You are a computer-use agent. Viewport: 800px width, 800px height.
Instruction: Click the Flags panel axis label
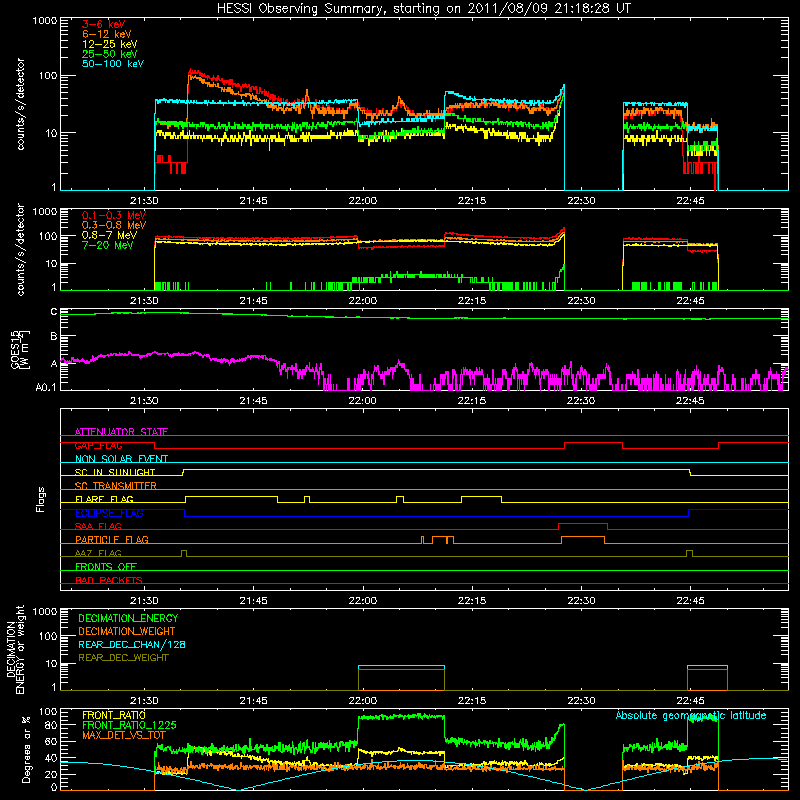(x=41, y=499)
